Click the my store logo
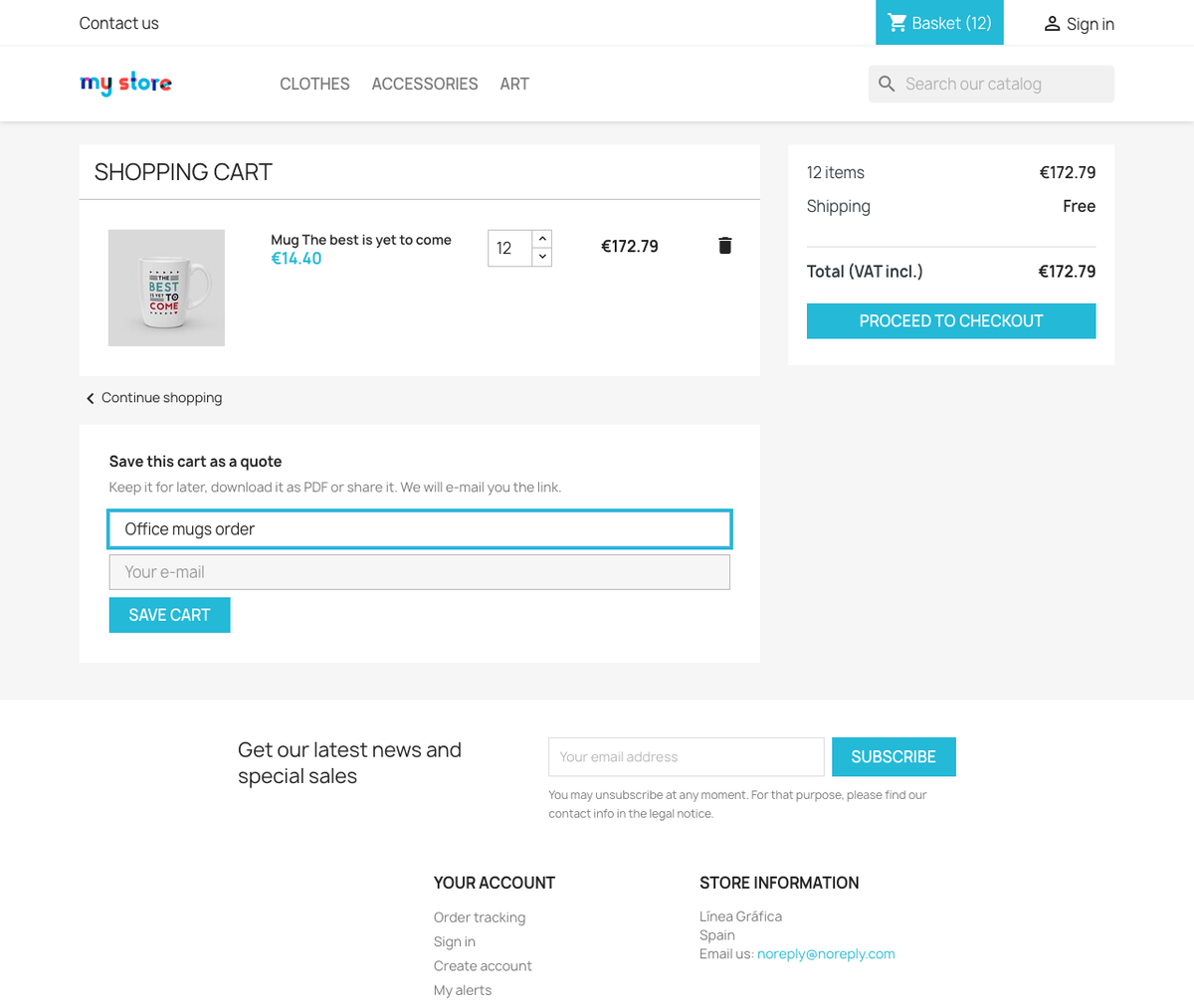 point(125,84)
